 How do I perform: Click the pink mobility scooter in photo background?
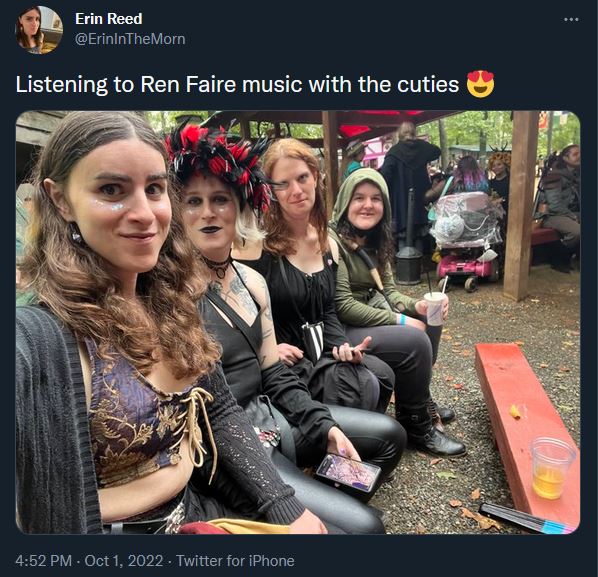pos(465,240)
